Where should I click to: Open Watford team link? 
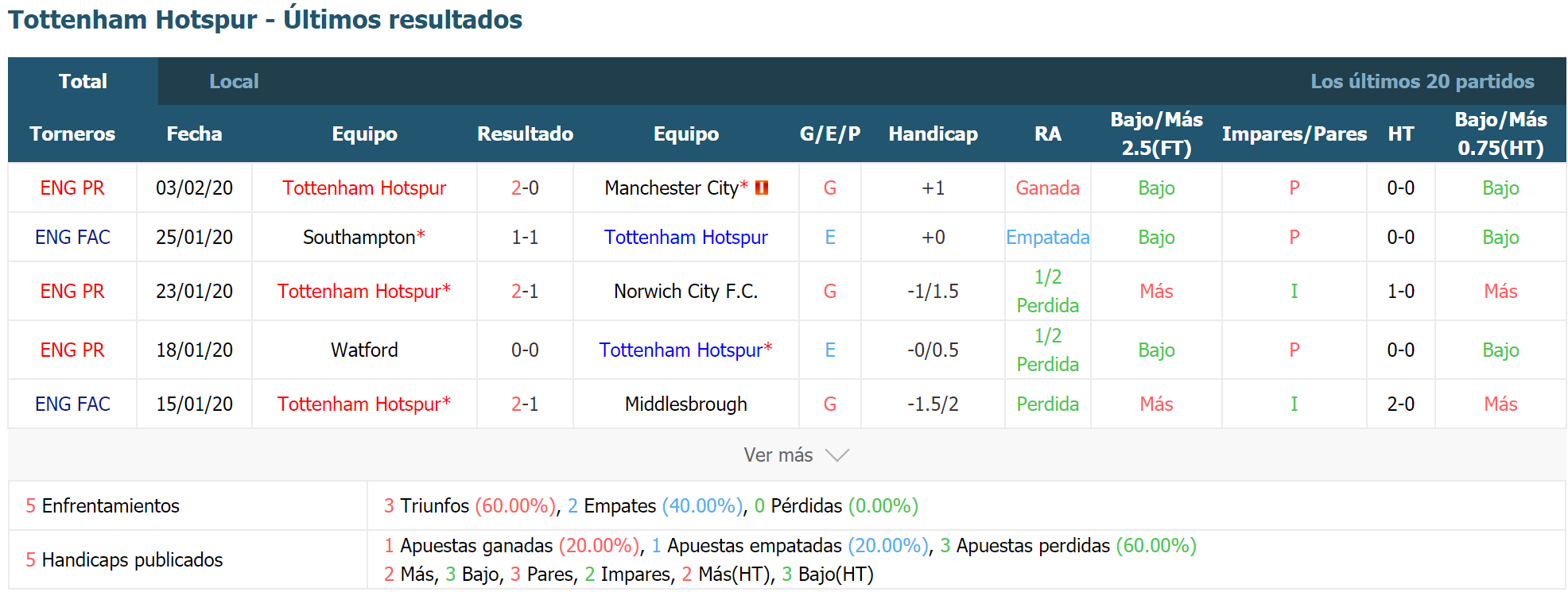(364, 350)
